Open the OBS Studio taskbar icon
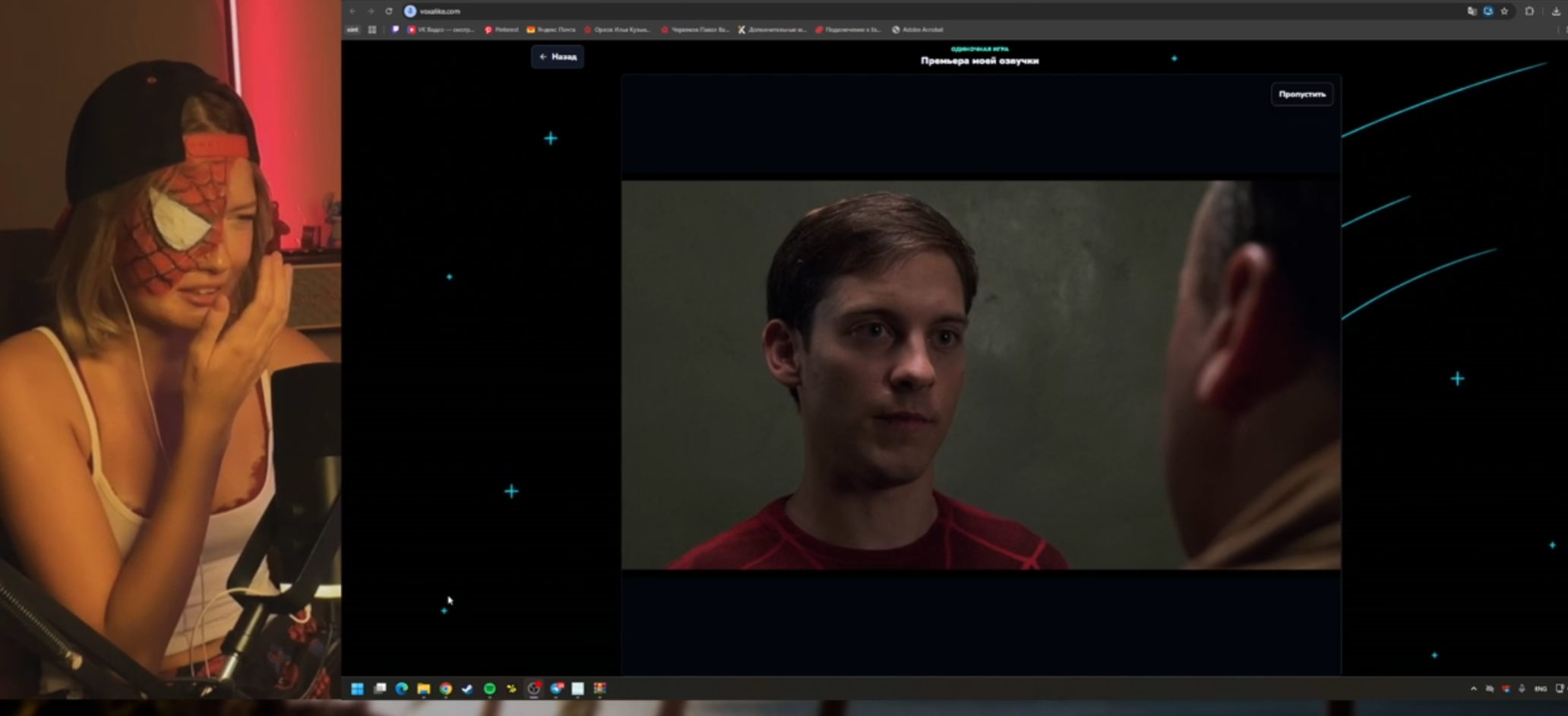 point(534,689)
